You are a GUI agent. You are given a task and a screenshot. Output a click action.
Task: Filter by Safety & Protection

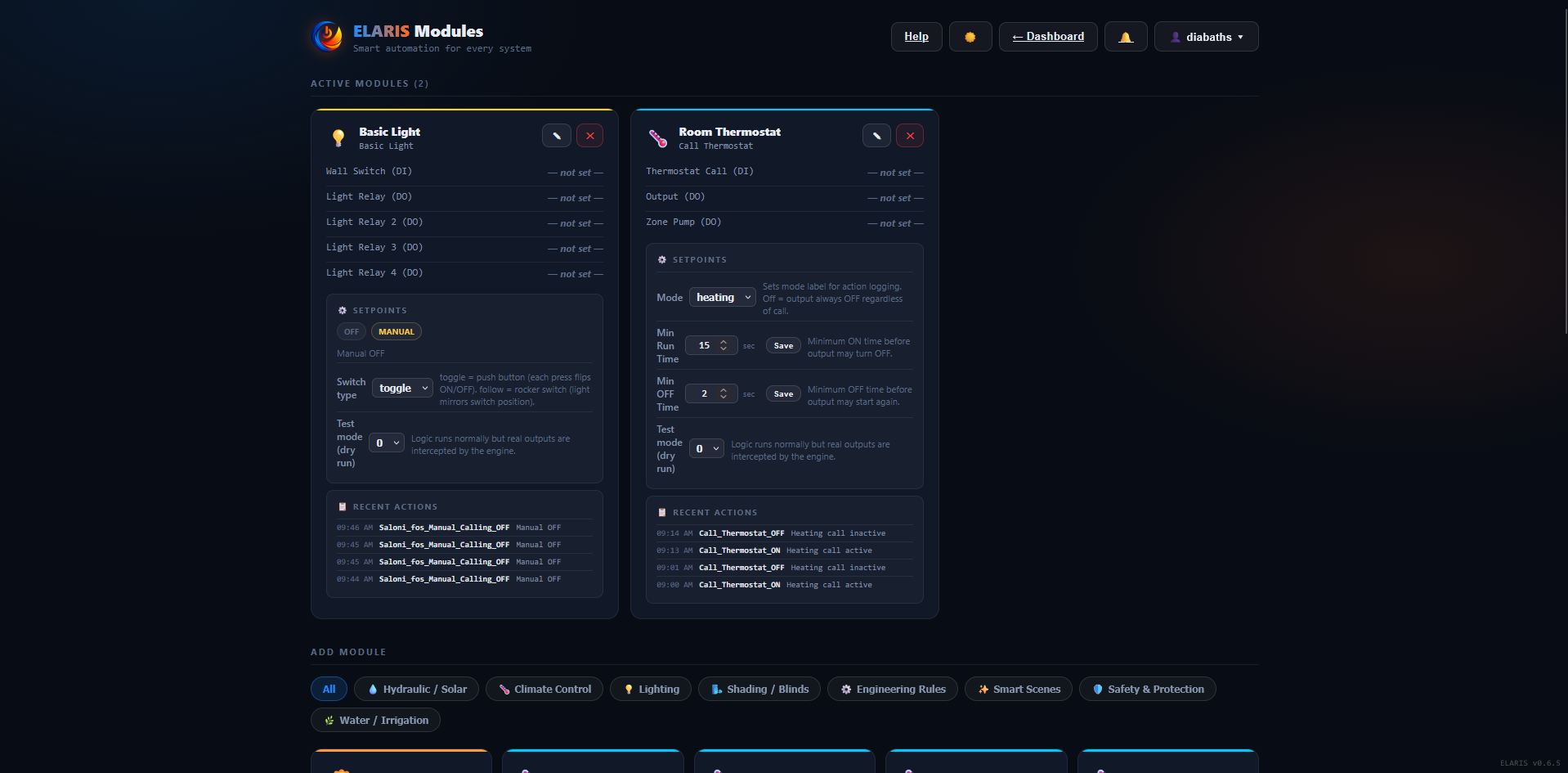(1148, 690)
